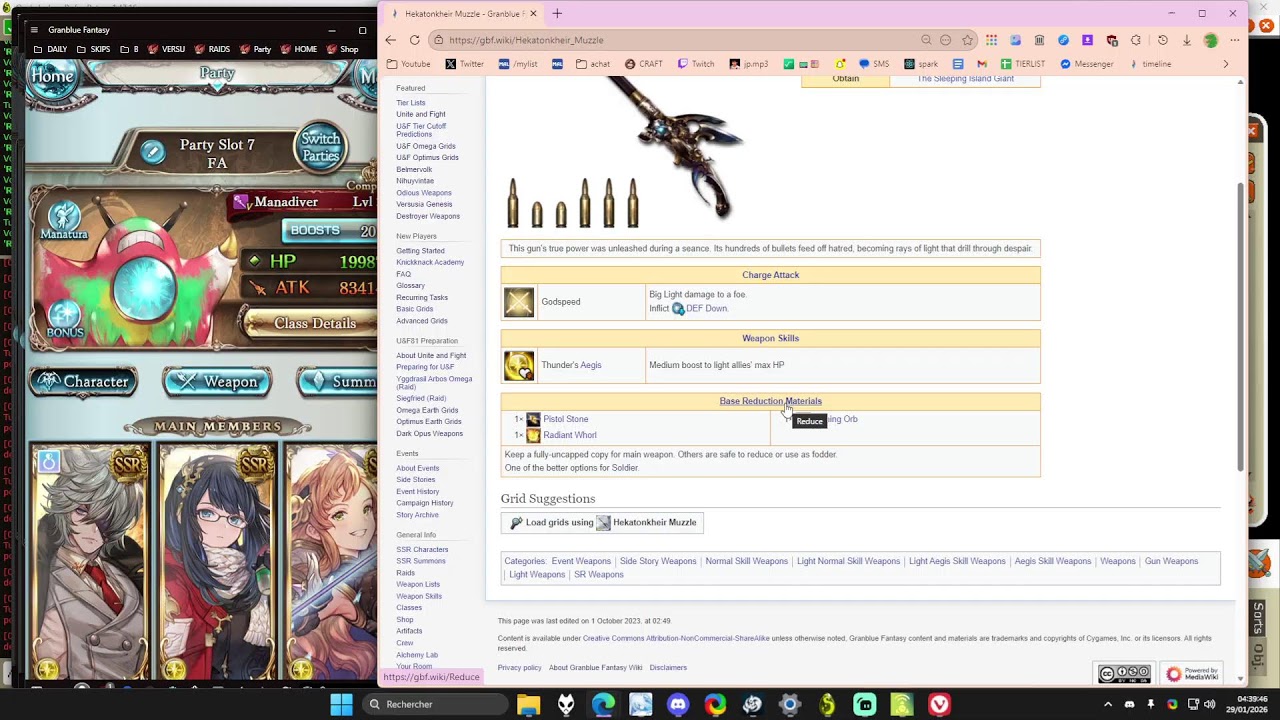Open the Youtube bookmark folder
Image resolution: width=1280 pixels, height=720 pixels.
[409, 64]
